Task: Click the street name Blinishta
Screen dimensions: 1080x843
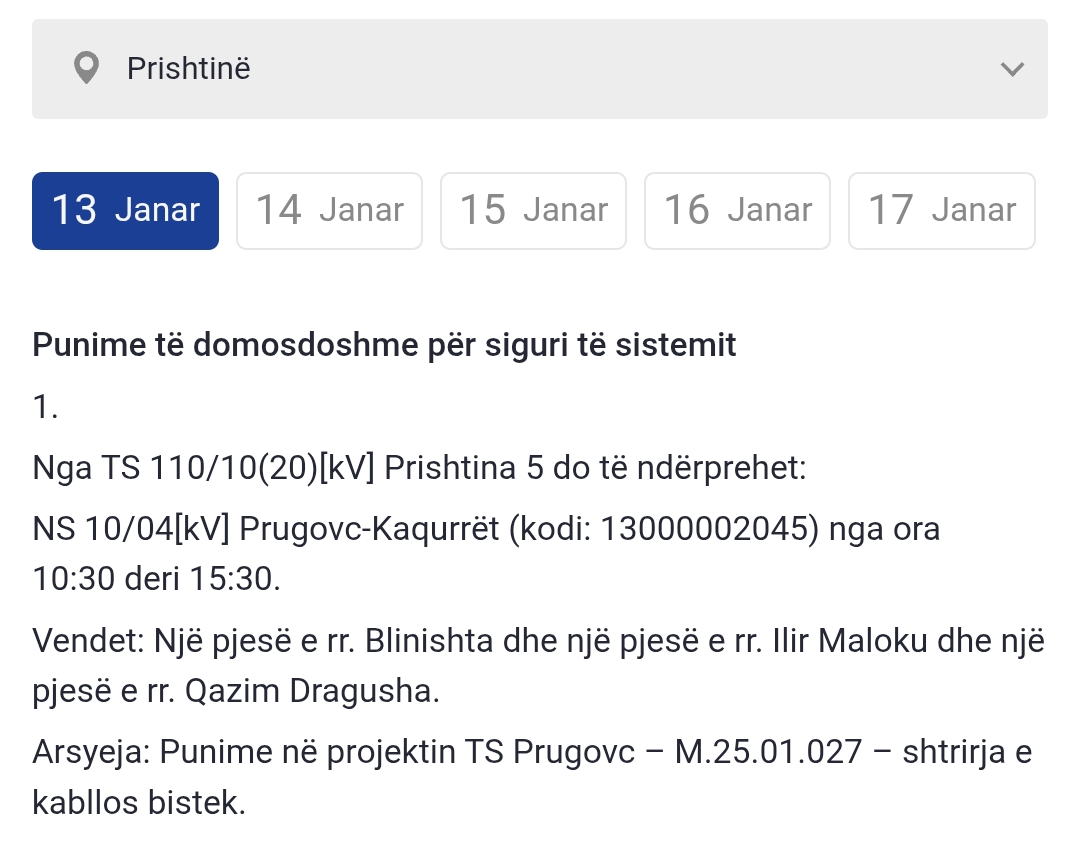Action: coord(430,640)
